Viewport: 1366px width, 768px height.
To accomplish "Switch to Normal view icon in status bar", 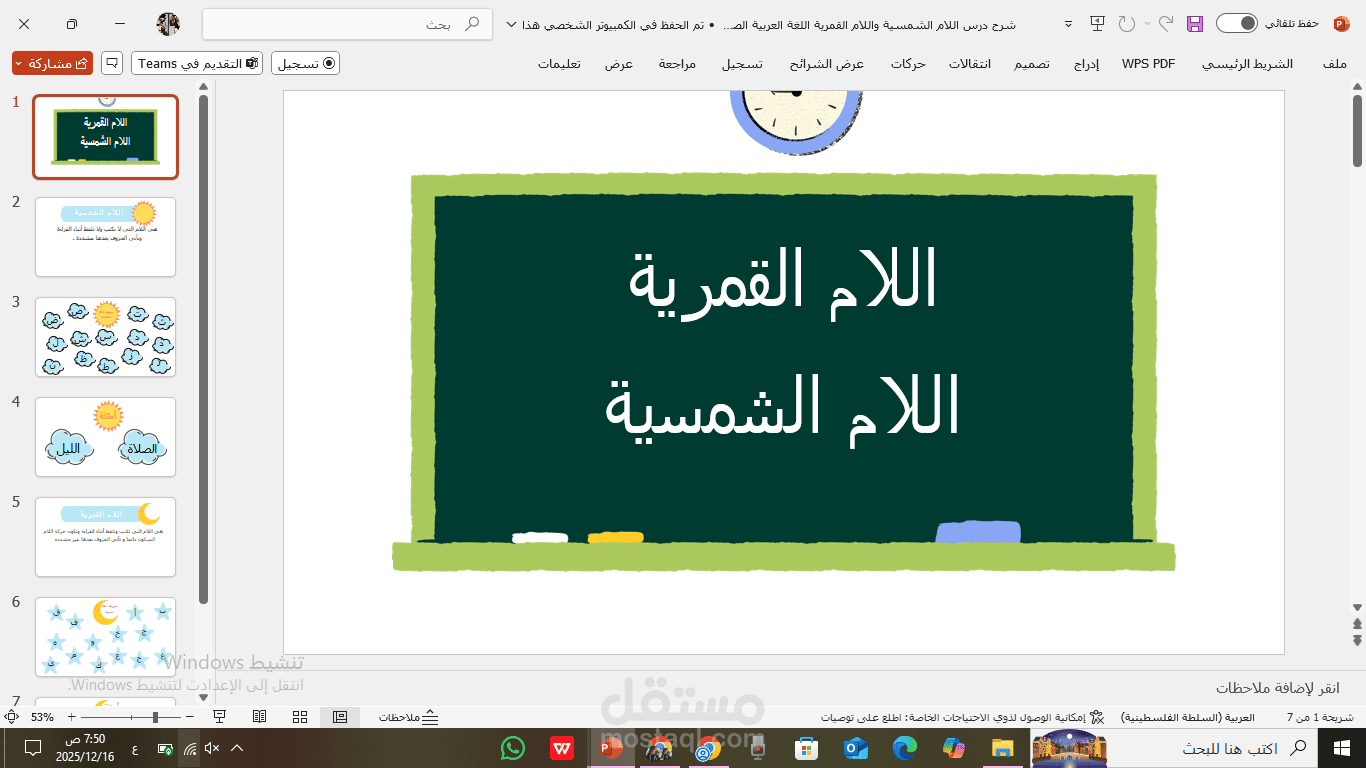I will click(340, 717).
